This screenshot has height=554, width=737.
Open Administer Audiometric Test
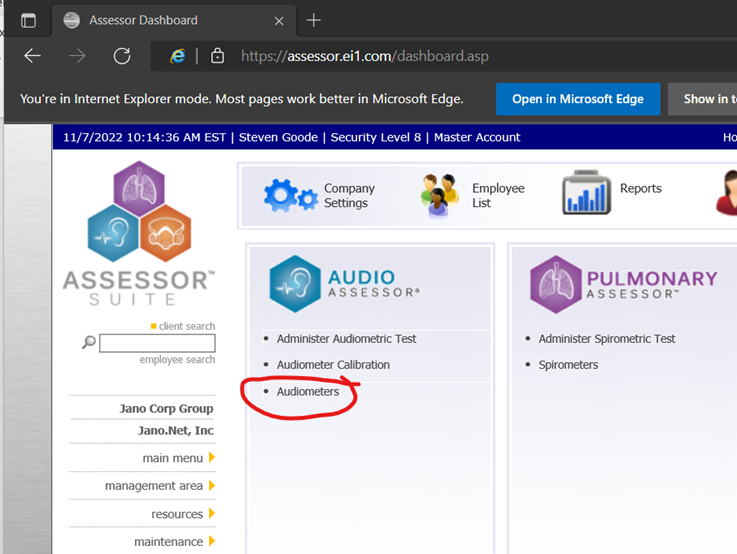(x=346, y=339)
